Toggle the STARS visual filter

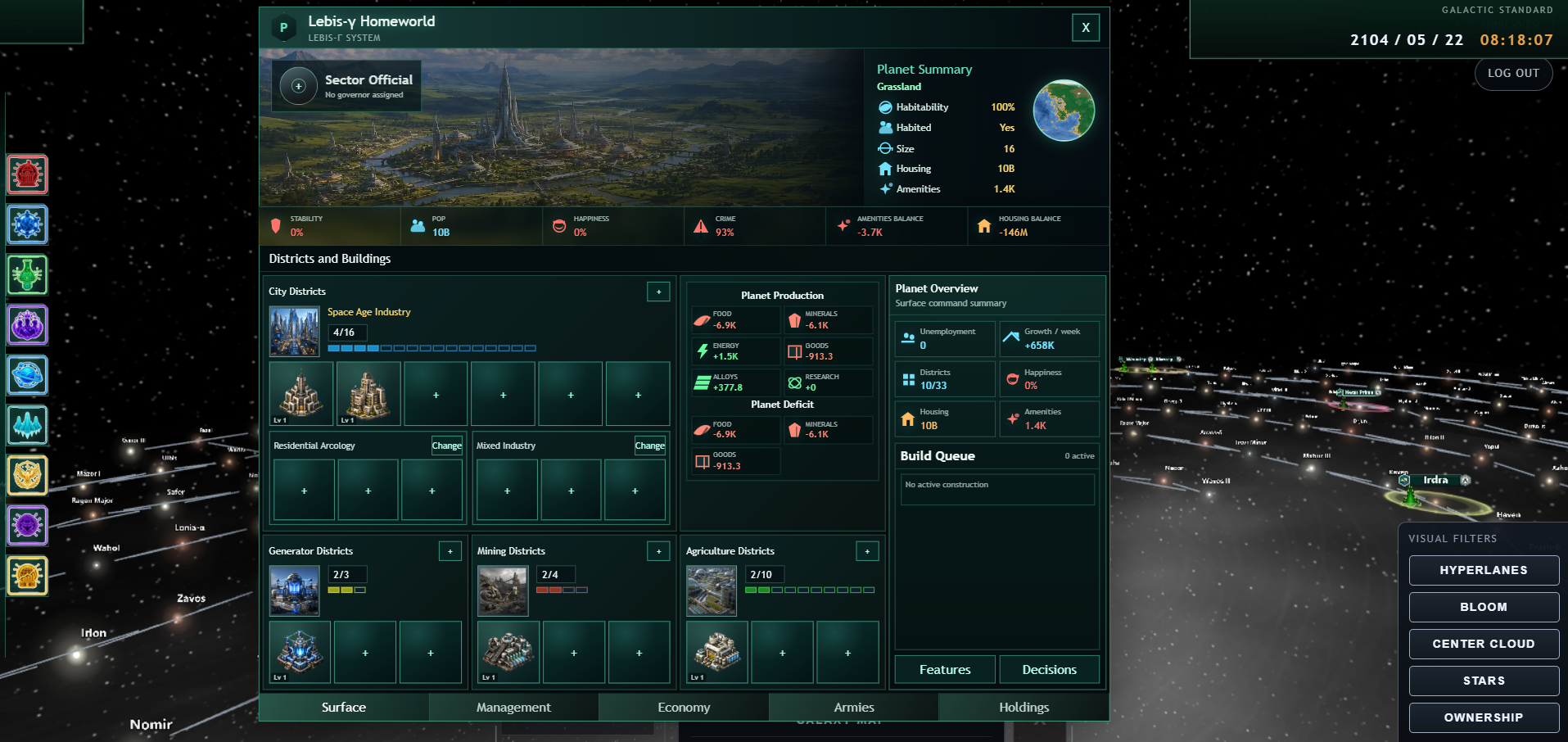(x=1484, y=681)
